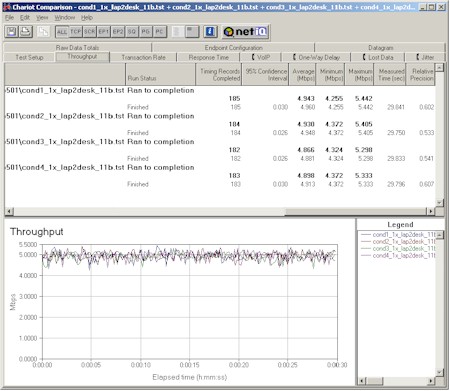Click the Run Status column header
The image size is (450, 391).
point(160,74)
